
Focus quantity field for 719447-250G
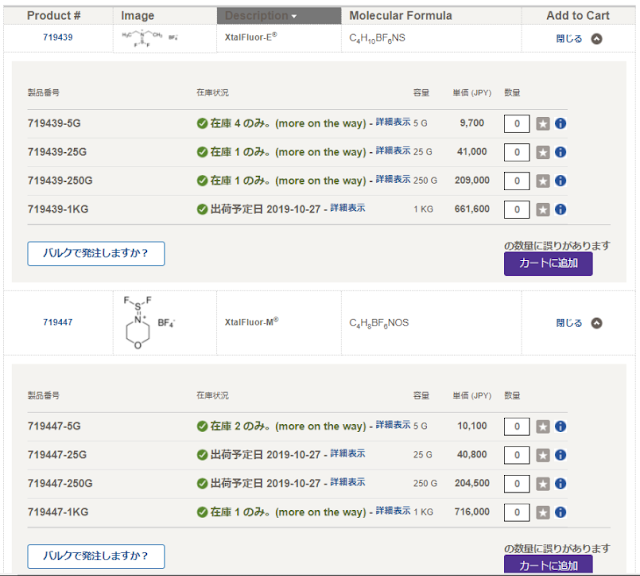click(x=517, y=484)
